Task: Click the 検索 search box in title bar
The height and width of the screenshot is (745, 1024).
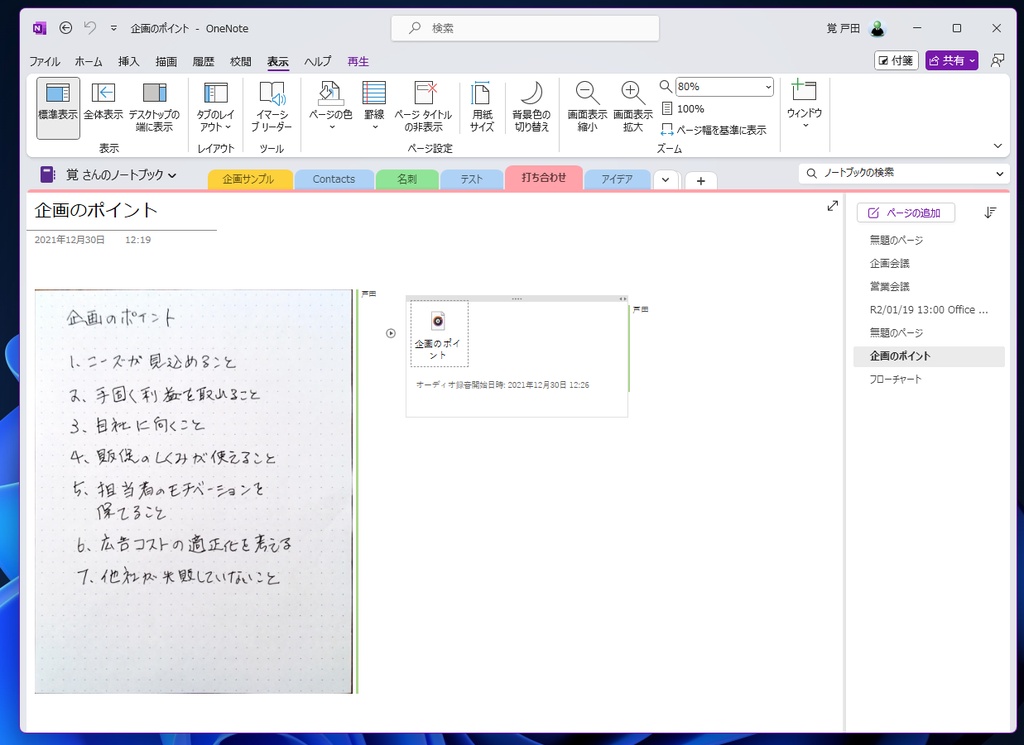Action: (525, 28)
